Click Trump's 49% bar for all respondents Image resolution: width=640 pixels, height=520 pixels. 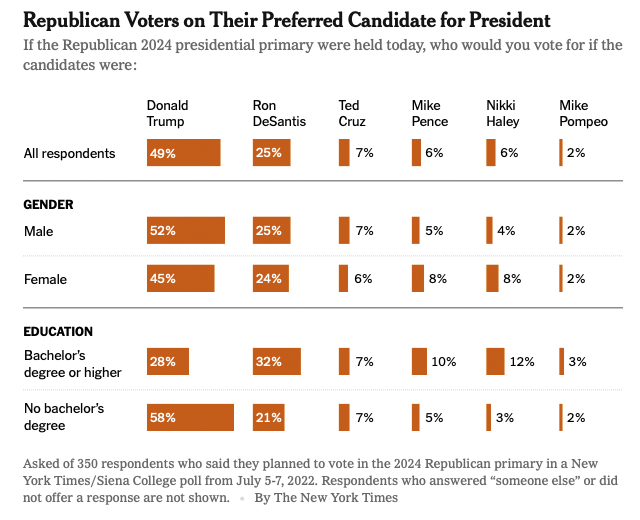183,153
